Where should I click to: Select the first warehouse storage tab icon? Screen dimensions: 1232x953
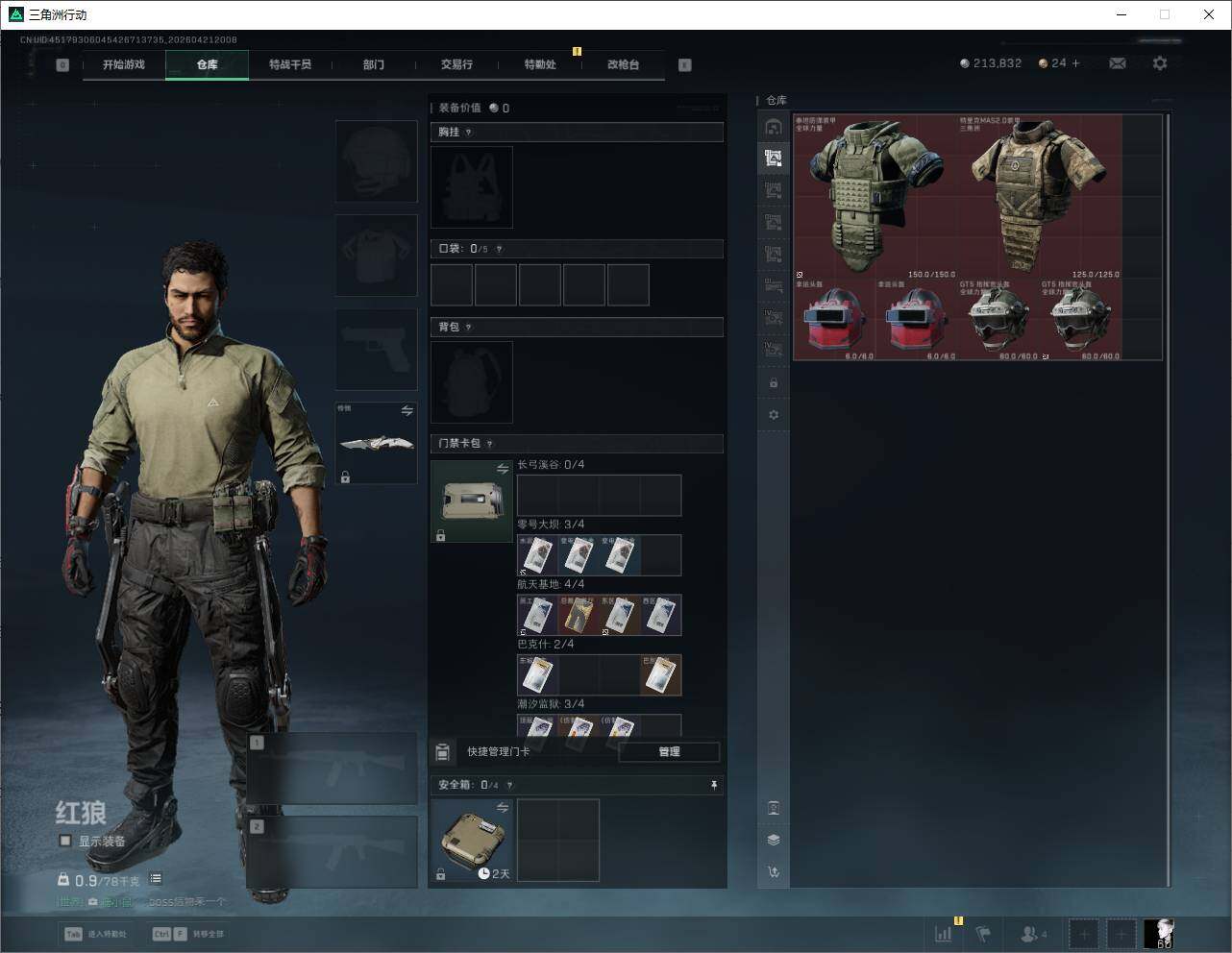click(x=774, y=127)
